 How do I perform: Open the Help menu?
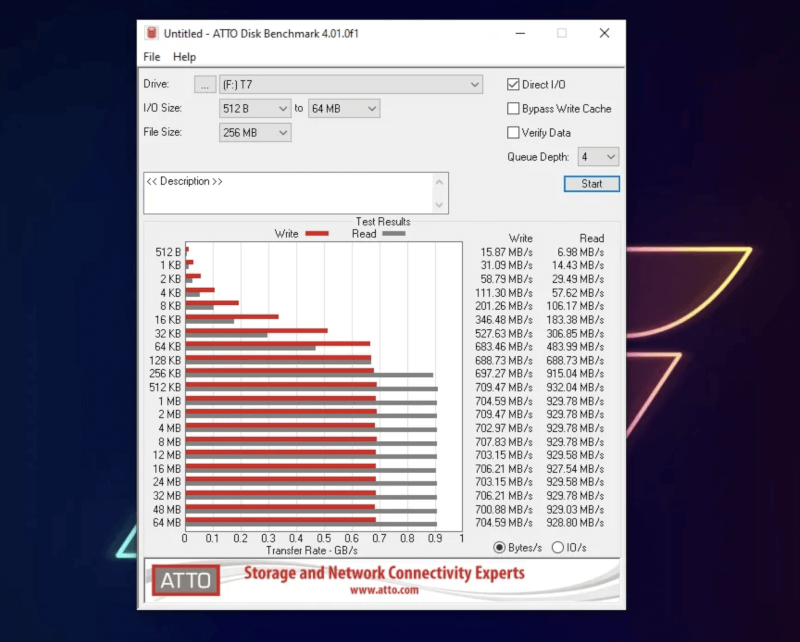pos(184,57)
